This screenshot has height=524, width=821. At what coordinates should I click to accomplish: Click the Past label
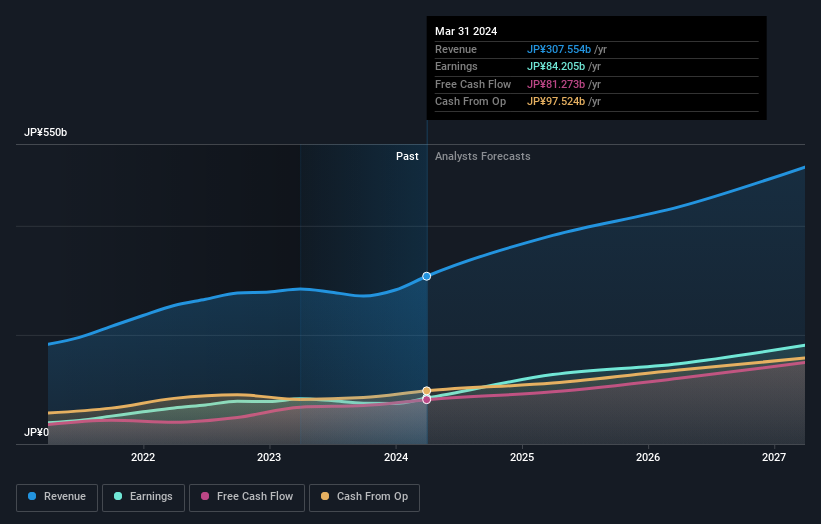[407, 157]
